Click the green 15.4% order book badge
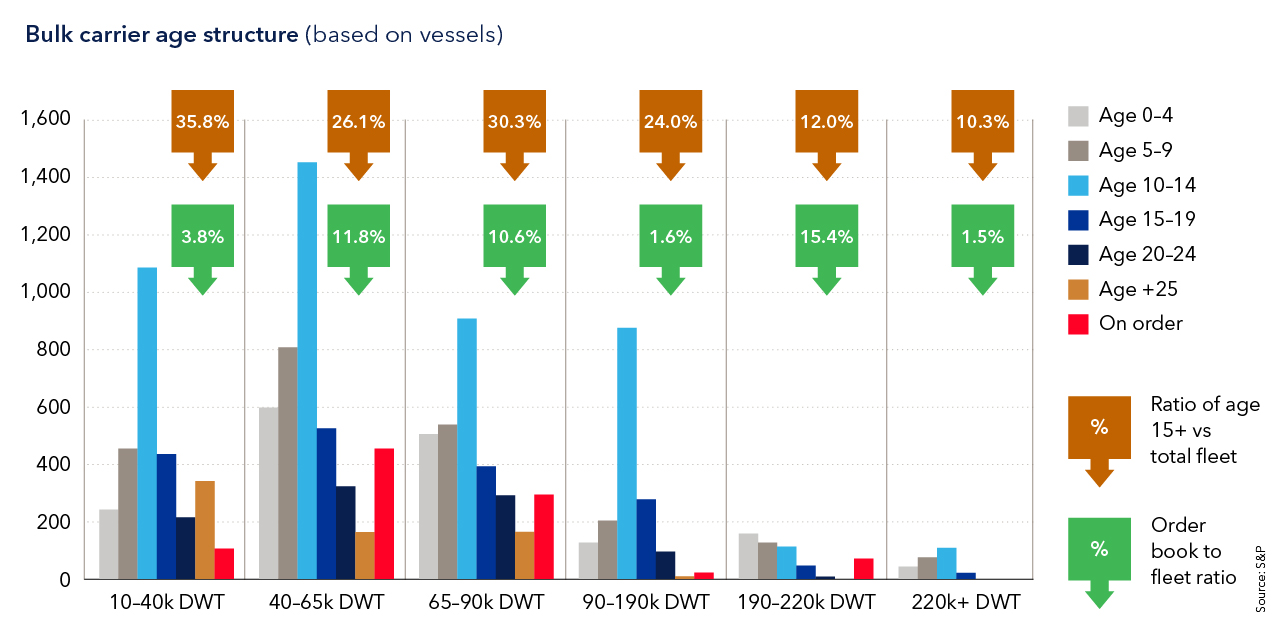The image size is (1280, 638). (x=826, y=238)
